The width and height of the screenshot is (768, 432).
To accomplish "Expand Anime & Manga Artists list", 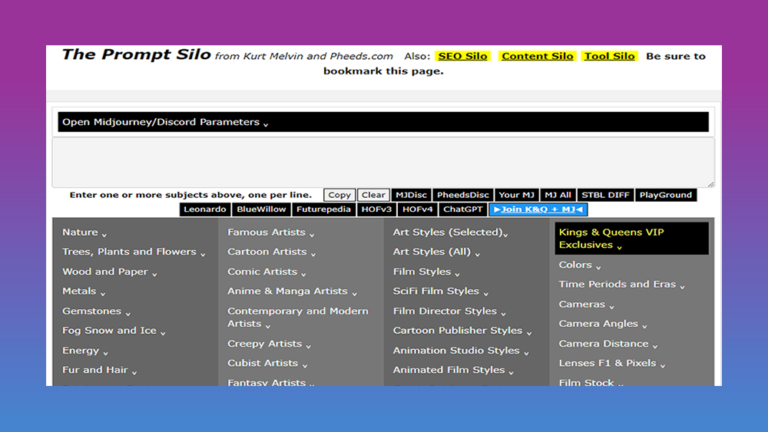I will point(292,291).
